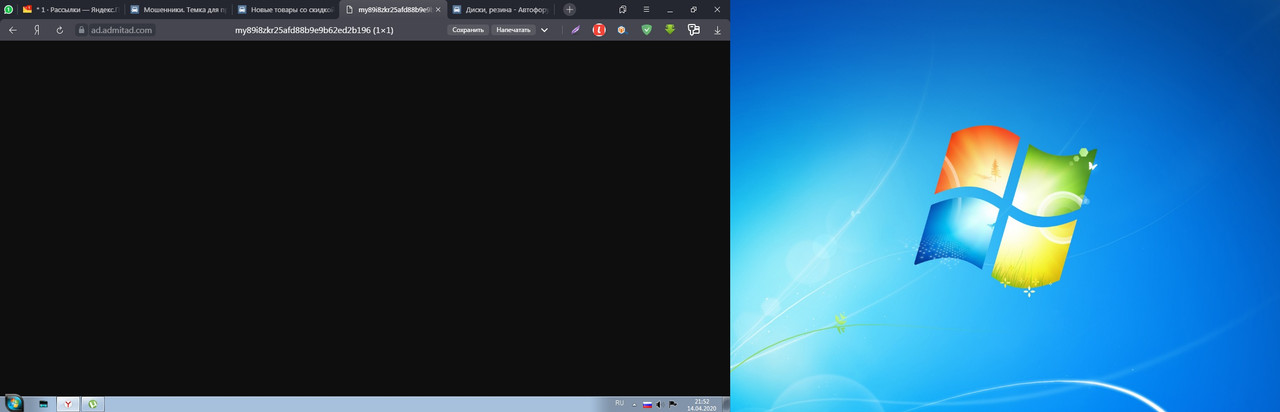Close the my89i8zkr25afd88b9e9b tab
This screenshot has width=1280, height=412.
pos(438,9)
